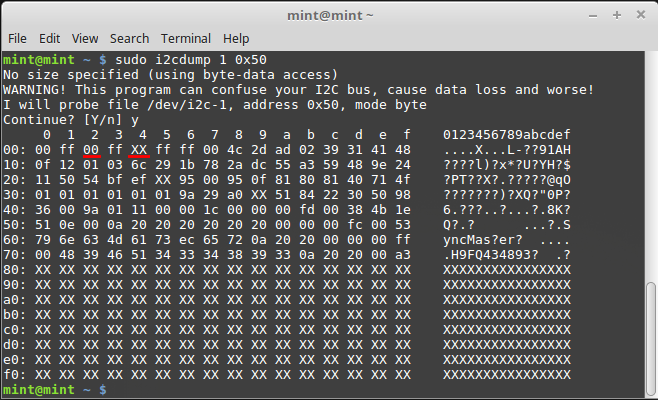This screenshot has height=400, width=658.
Task: Minimize the terminal window
Action: tap(593, 16)
